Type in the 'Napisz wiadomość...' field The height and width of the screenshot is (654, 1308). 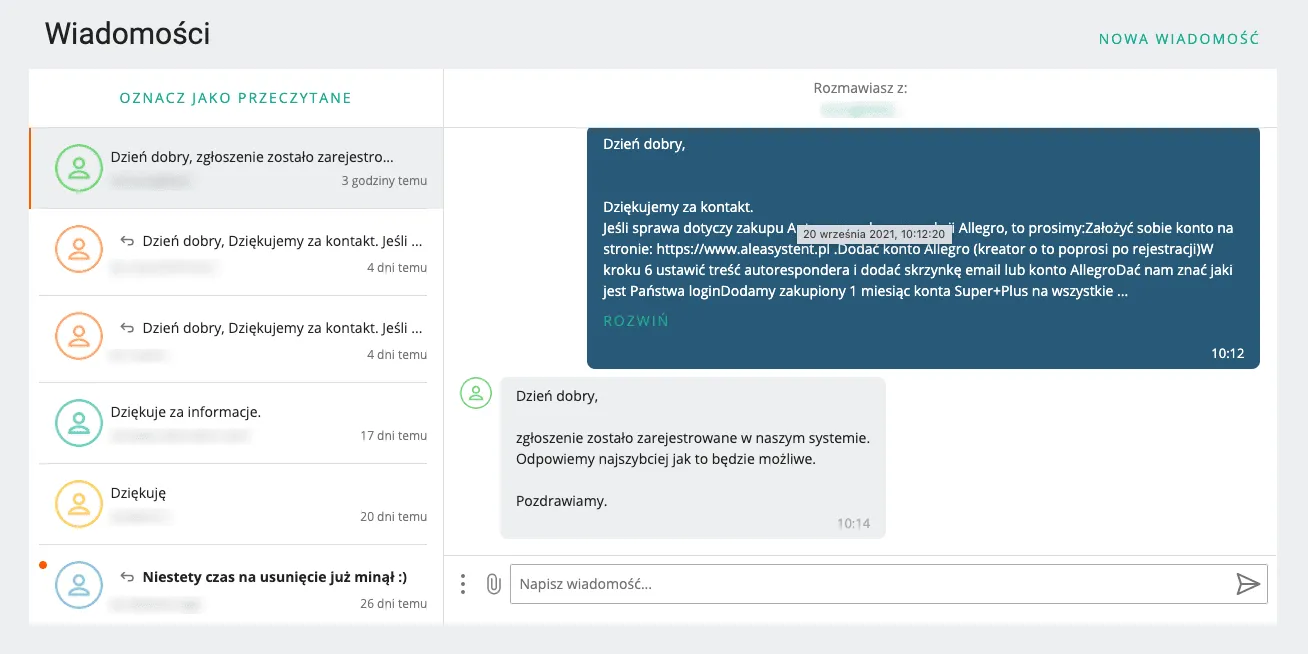tap(870, 584)
